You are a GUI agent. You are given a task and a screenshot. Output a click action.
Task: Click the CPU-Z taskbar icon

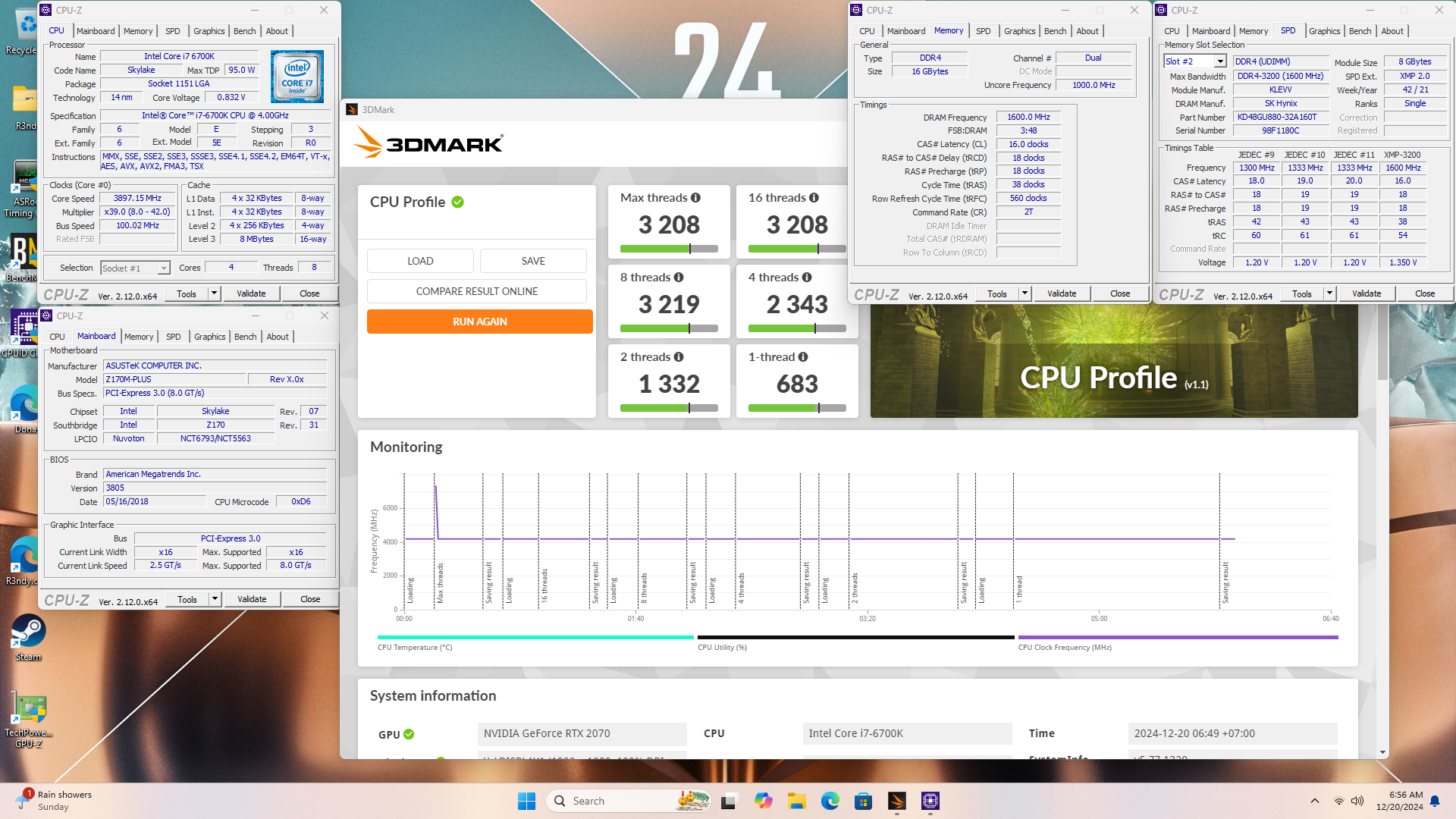tap(930, 801)
